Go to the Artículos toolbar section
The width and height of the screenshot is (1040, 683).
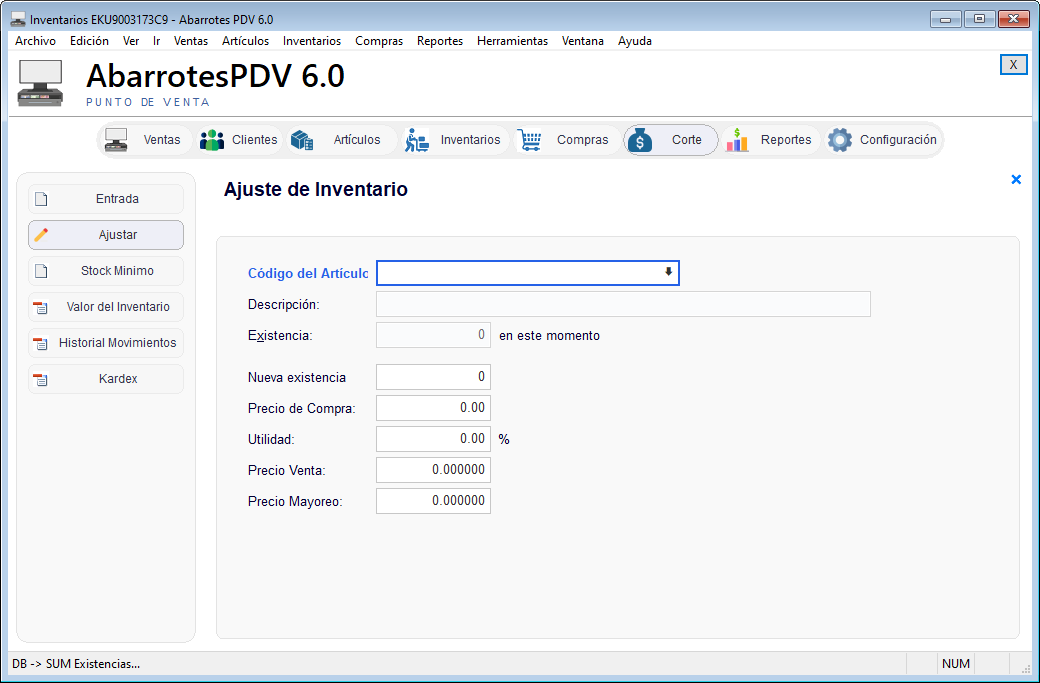(341, 140)
